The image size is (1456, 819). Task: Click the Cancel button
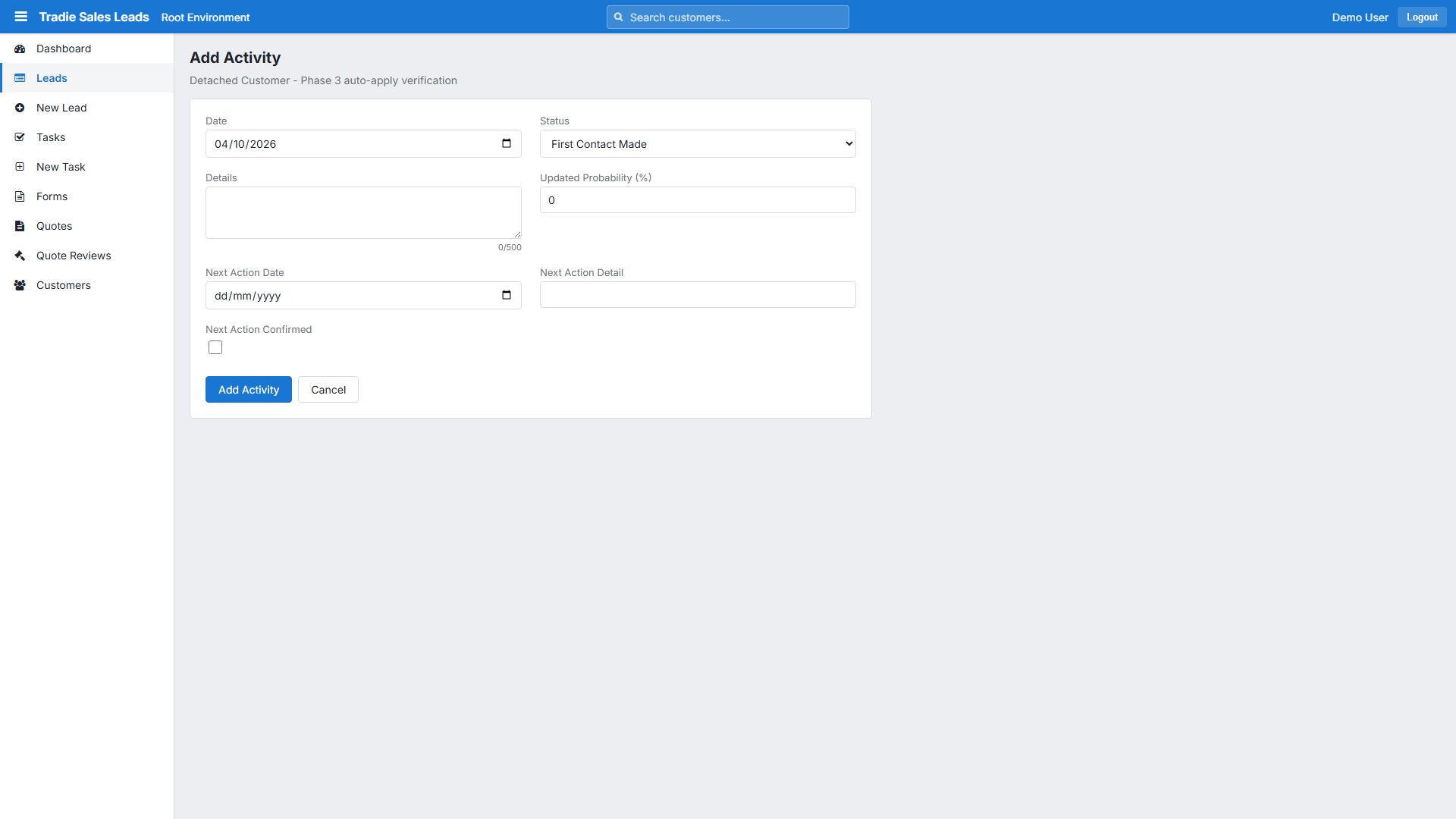tap(328, 390)
